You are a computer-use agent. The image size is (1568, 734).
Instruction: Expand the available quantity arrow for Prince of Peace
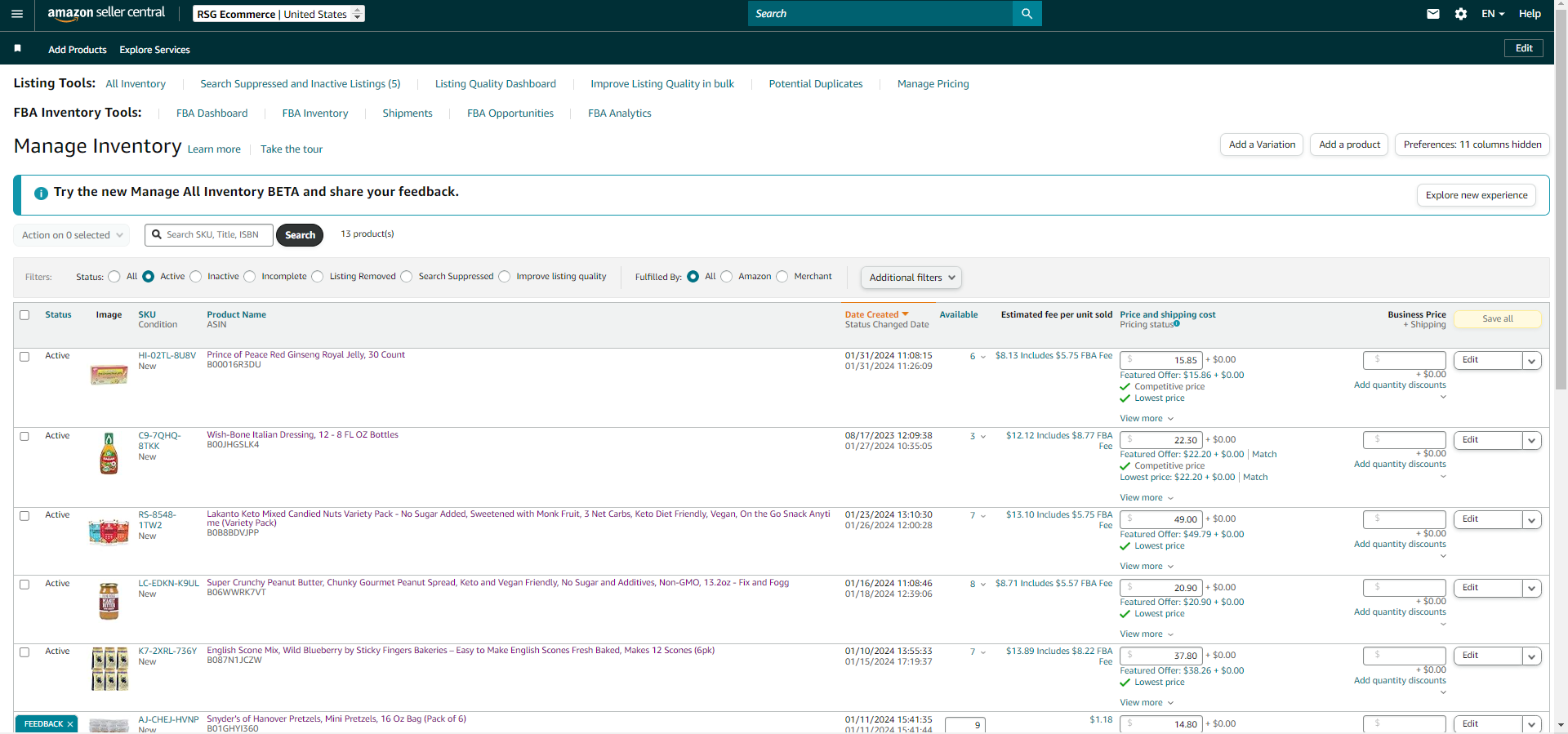[983, 357]
